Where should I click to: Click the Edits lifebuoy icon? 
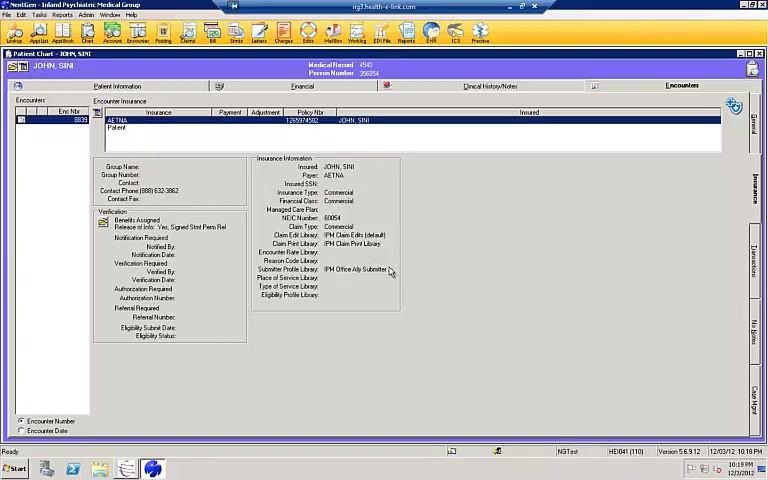(308, 33)
